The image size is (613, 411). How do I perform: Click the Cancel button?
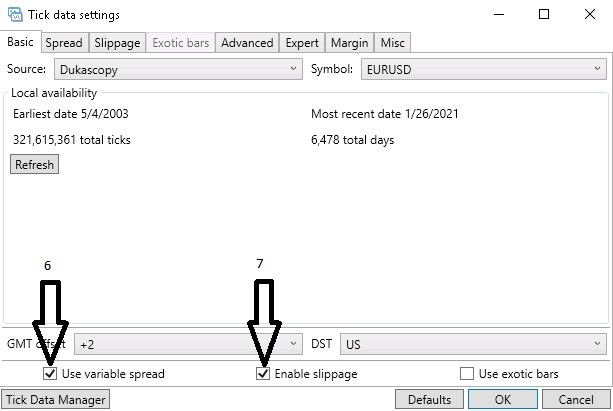576,400
